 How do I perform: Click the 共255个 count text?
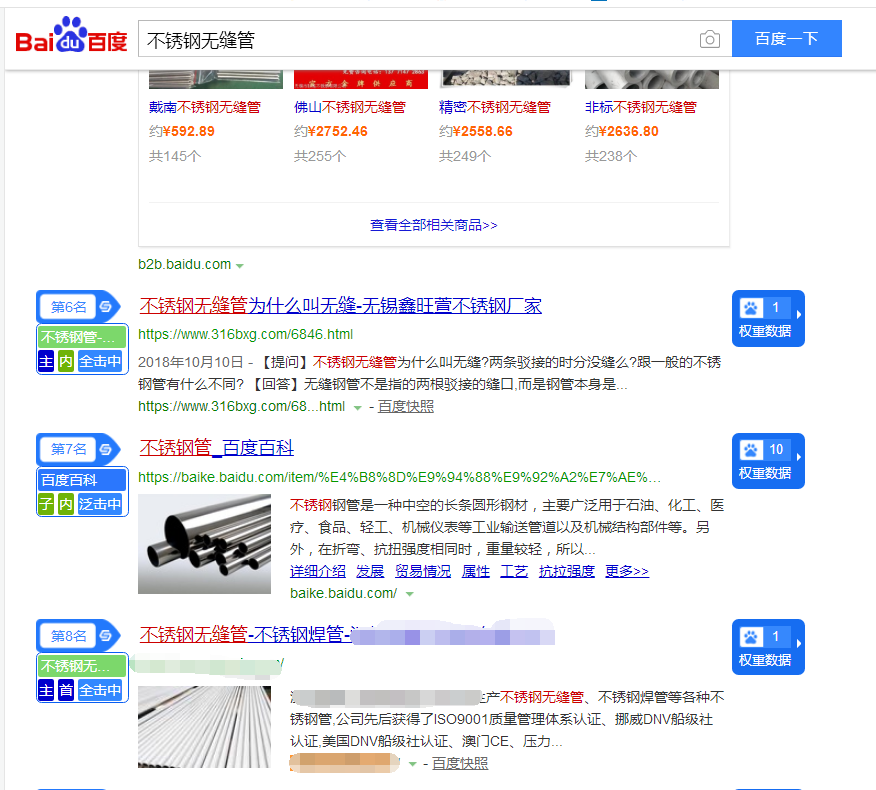320,156
